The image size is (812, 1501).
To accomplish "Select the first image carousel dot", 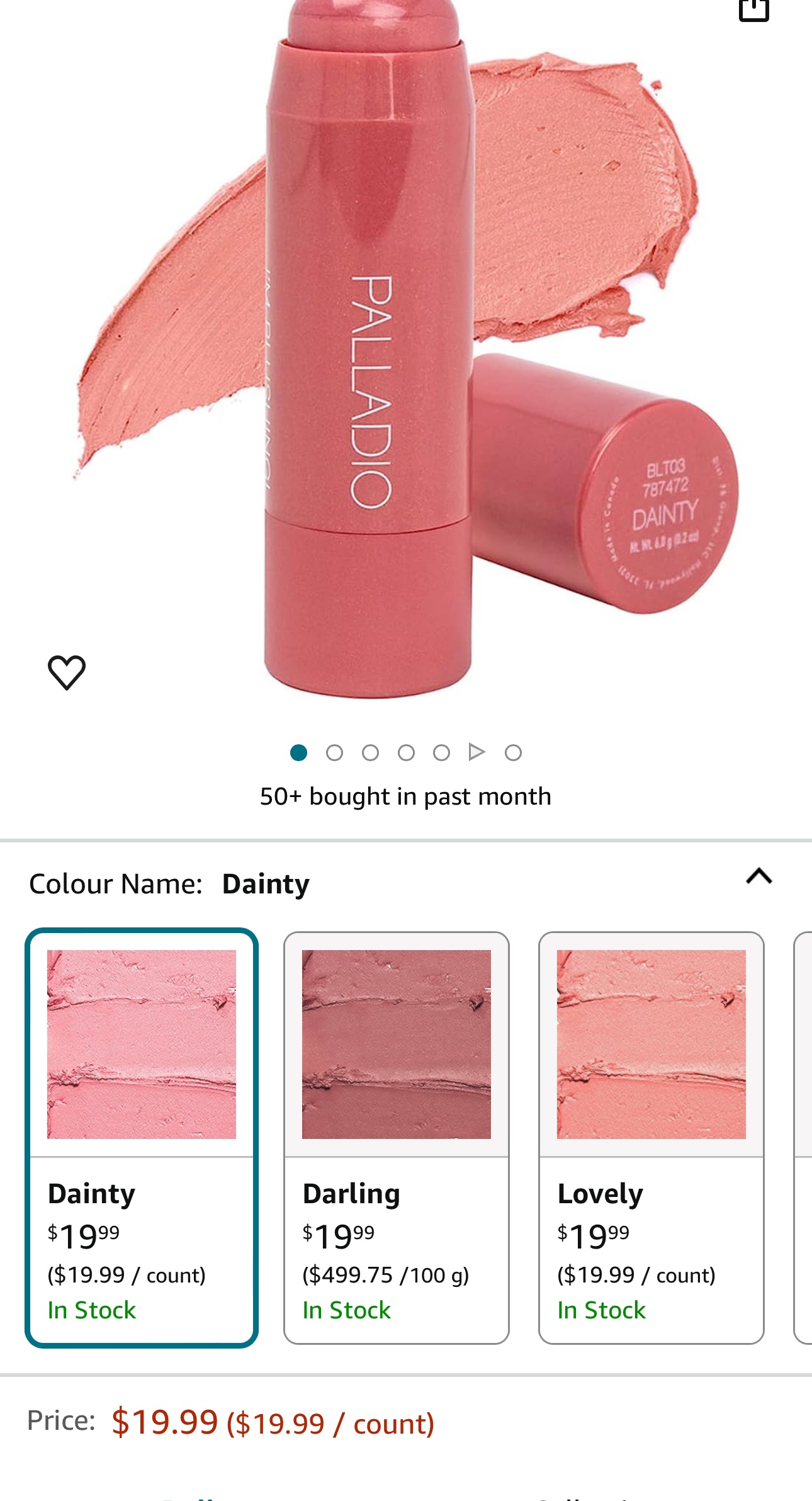I will [298, 752].
